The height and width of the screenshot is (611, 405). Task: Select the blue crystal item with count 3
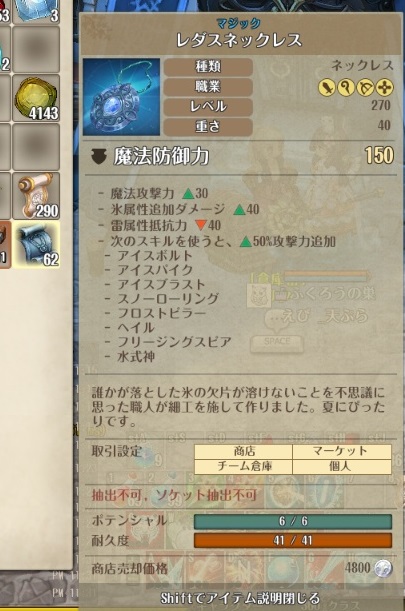pyautogui.click(x=36, y=10)
